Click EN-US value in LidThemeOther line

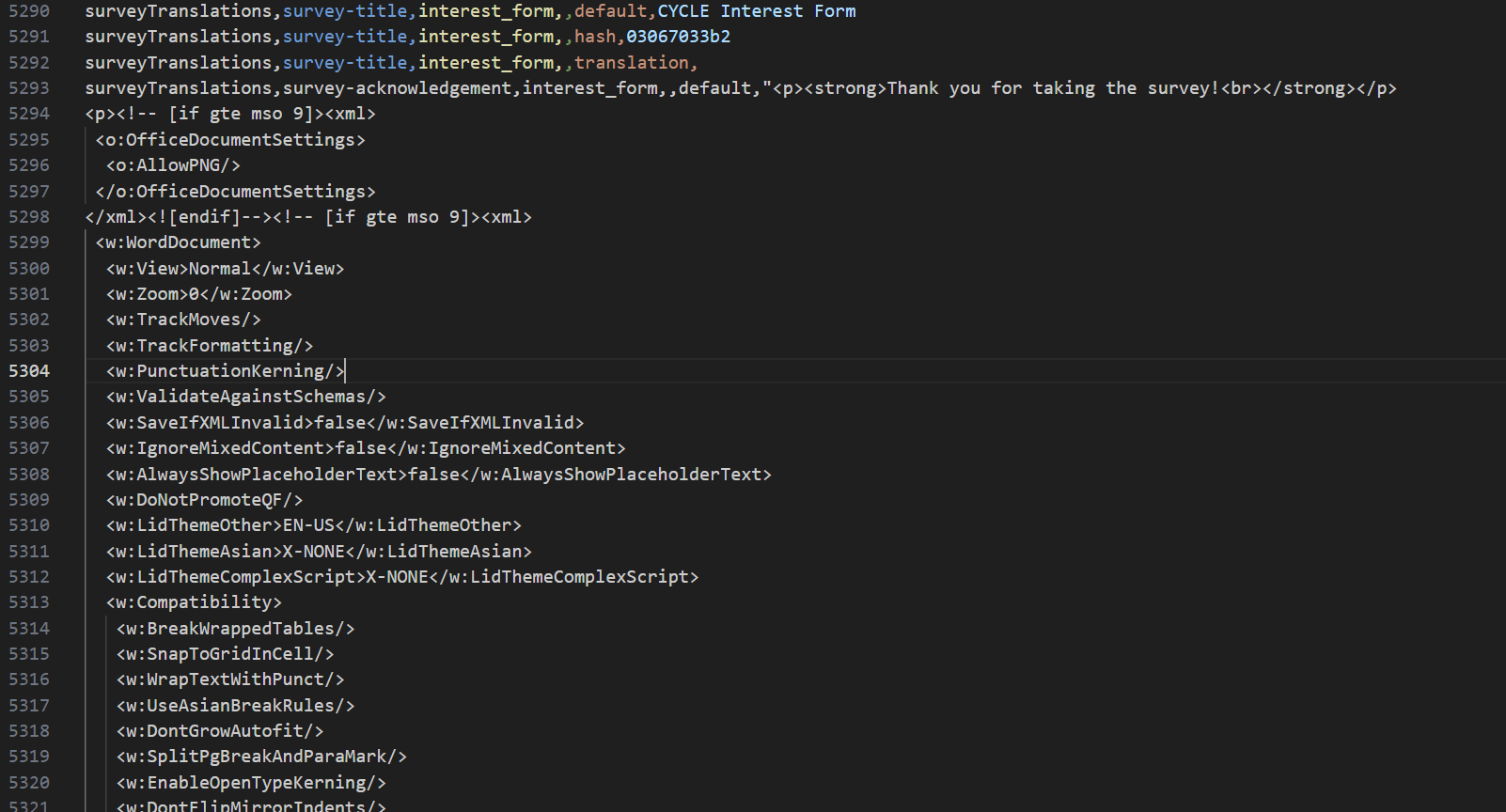coord(308,525)
